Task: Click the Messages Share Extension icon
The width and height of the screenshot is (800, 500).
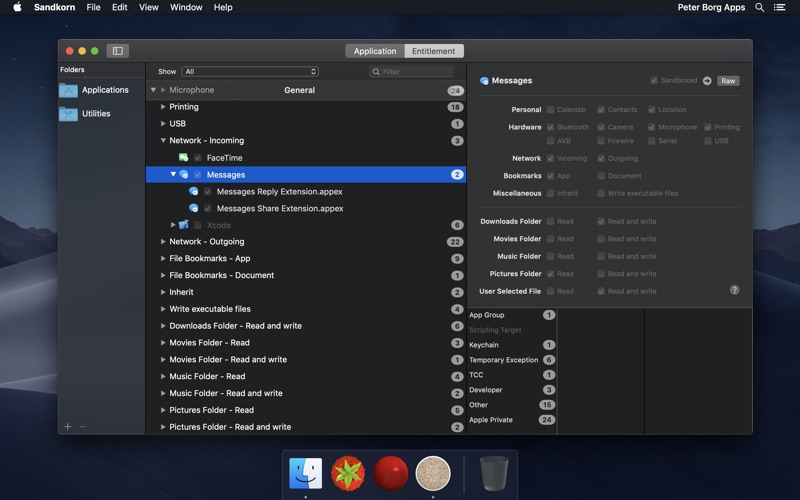Action: 193,208
